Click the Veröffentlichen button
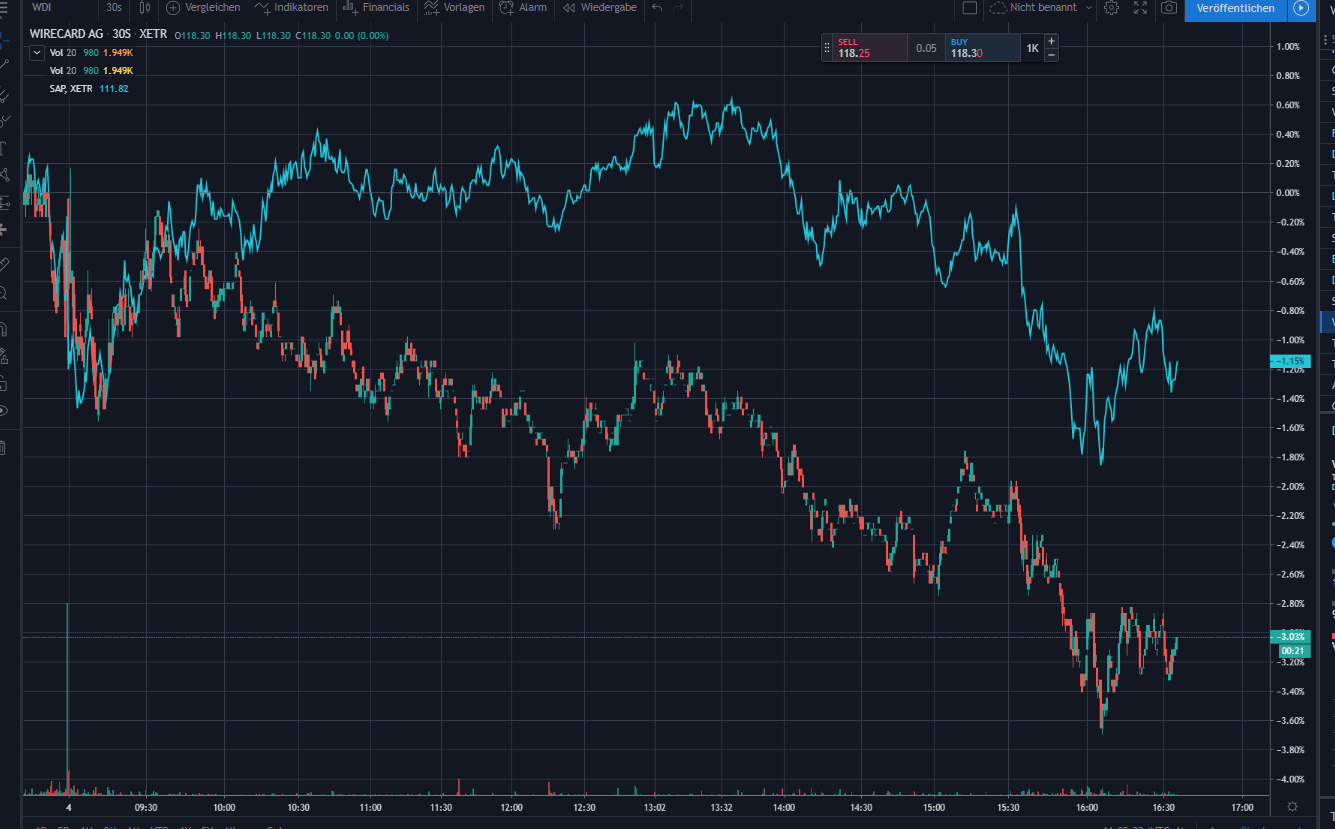The image size is (1335, 829). click(x=1234, y=10)
